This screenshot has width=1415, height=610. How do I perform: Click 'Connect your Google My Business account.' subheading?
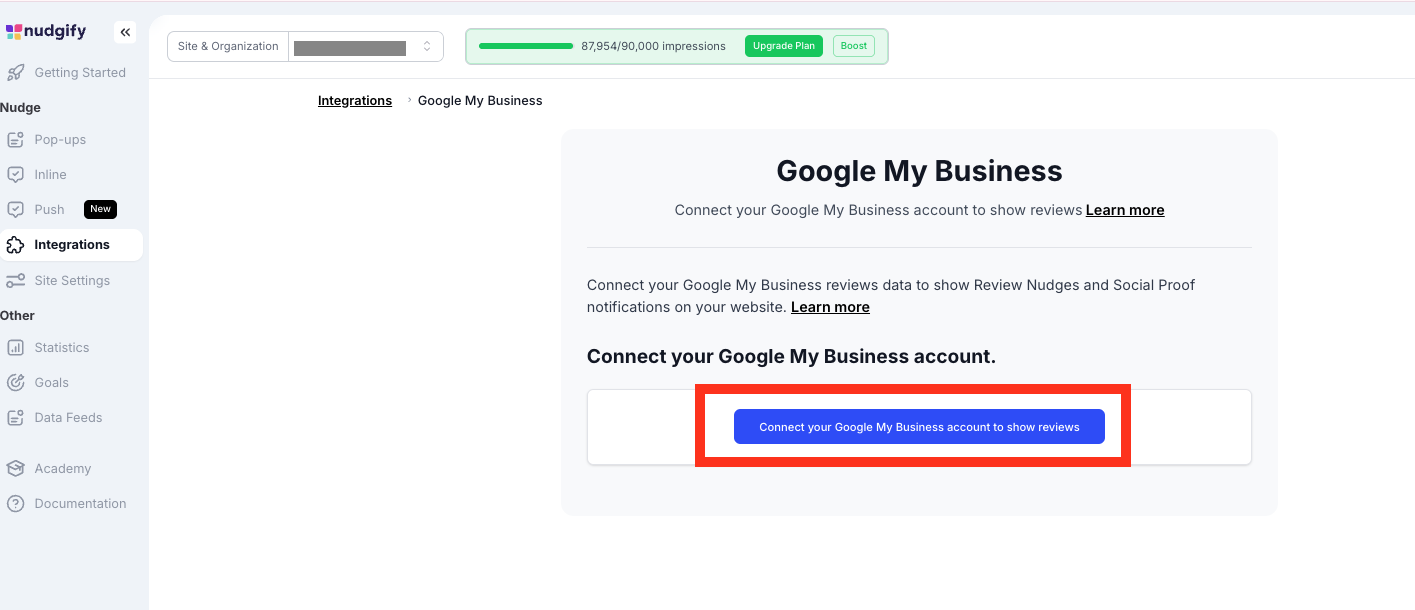click(x=791, y=357)
